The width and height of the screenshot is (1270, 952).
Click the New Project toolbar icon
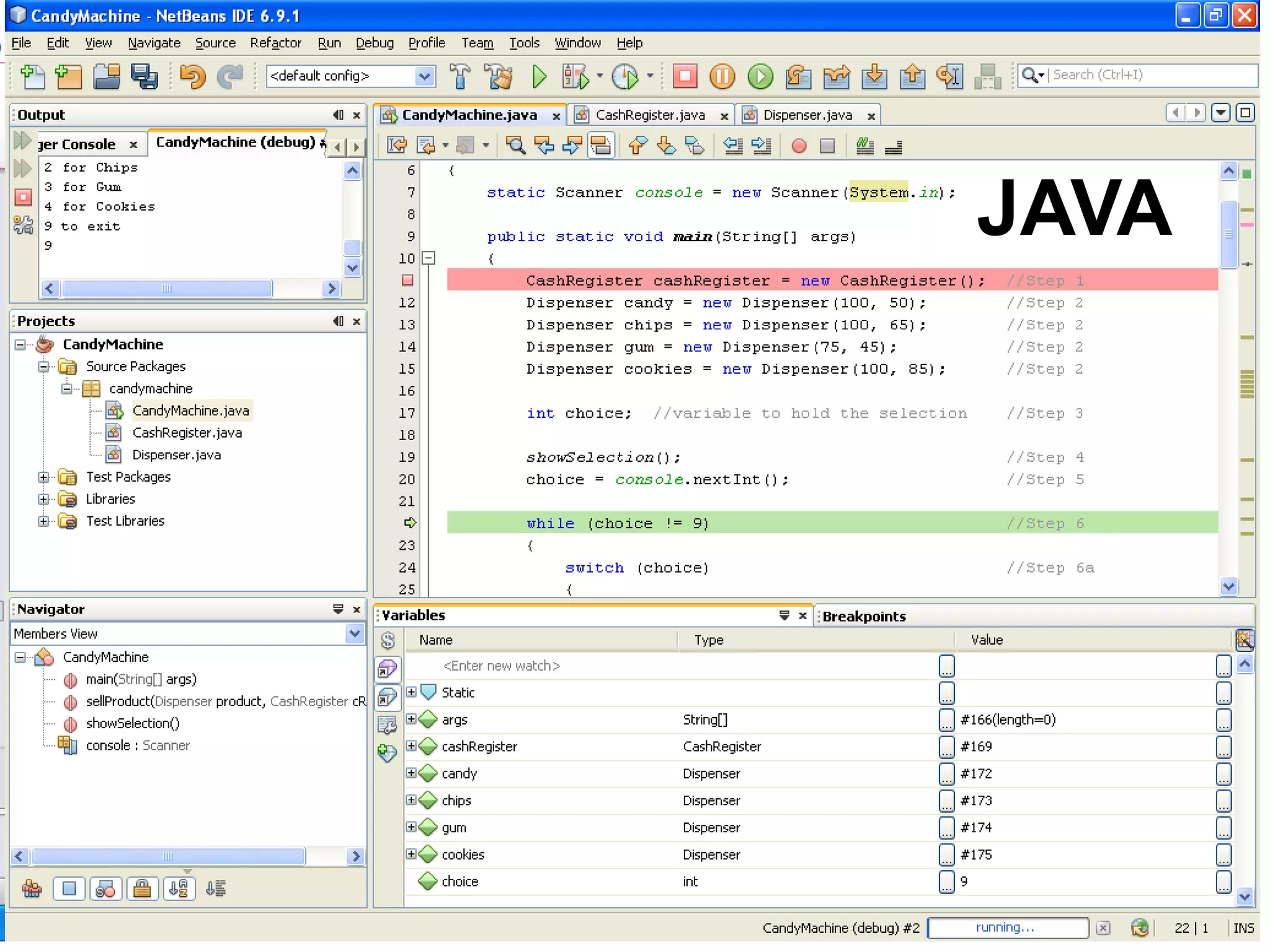click(x=68, y=76)
